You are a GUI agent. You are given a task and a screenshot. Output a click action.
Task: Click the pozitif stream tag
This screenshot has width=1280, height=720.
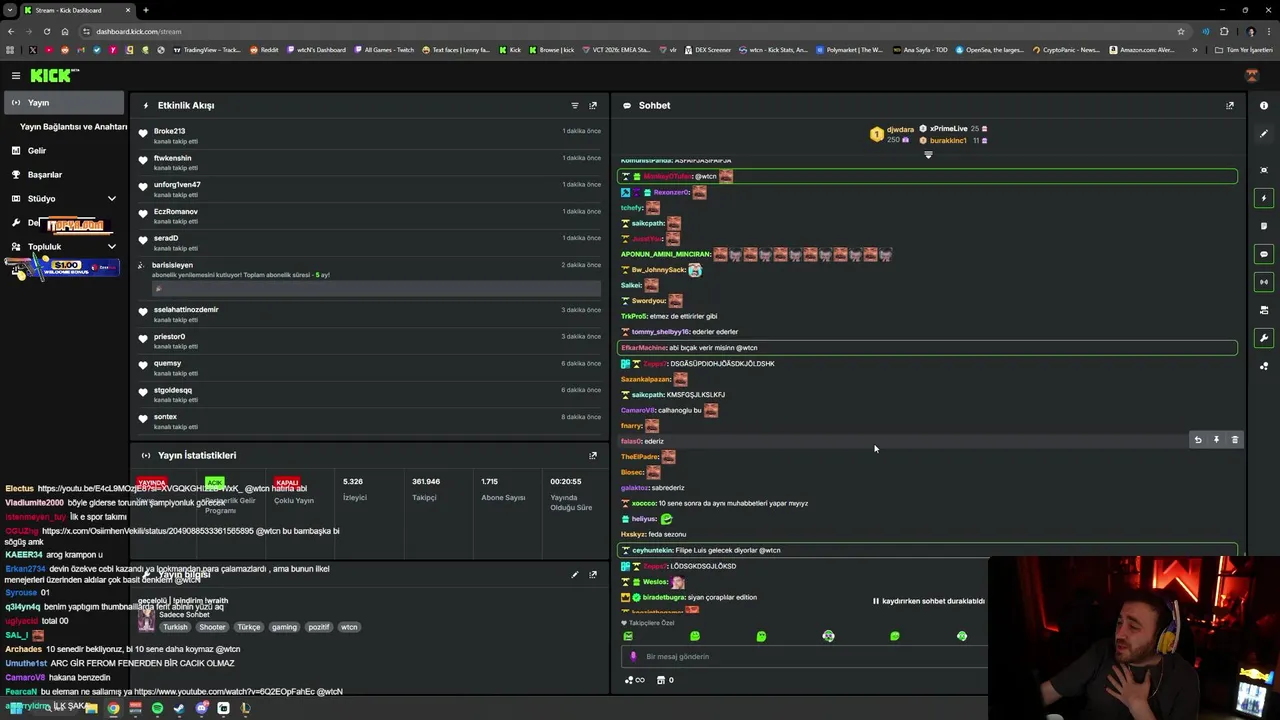tap(318, 627)
